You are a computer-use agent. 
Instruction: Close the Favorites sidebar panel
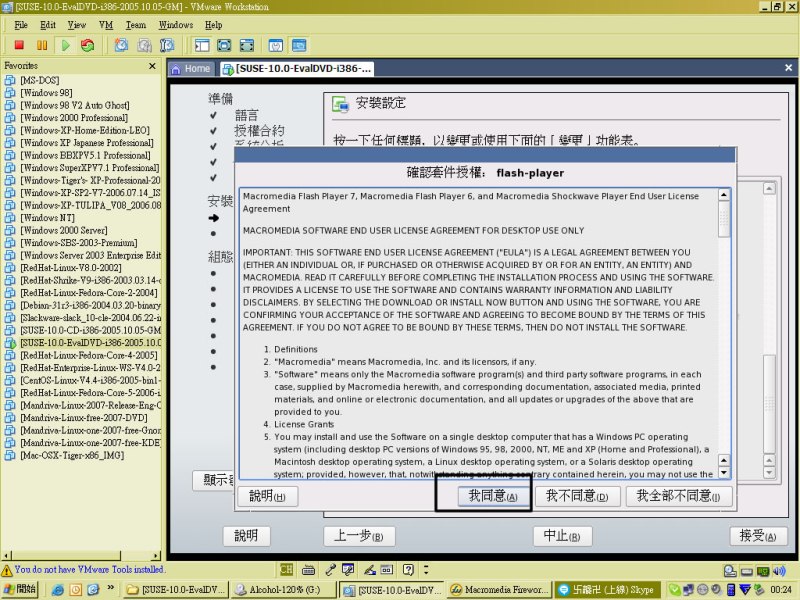[x=152, y=66]
